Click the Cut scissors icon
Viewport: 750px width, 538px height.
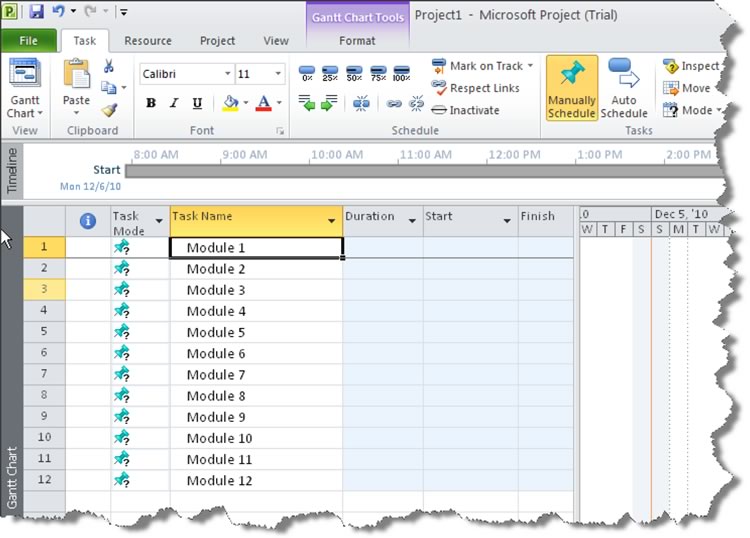[x=109, y=66]
